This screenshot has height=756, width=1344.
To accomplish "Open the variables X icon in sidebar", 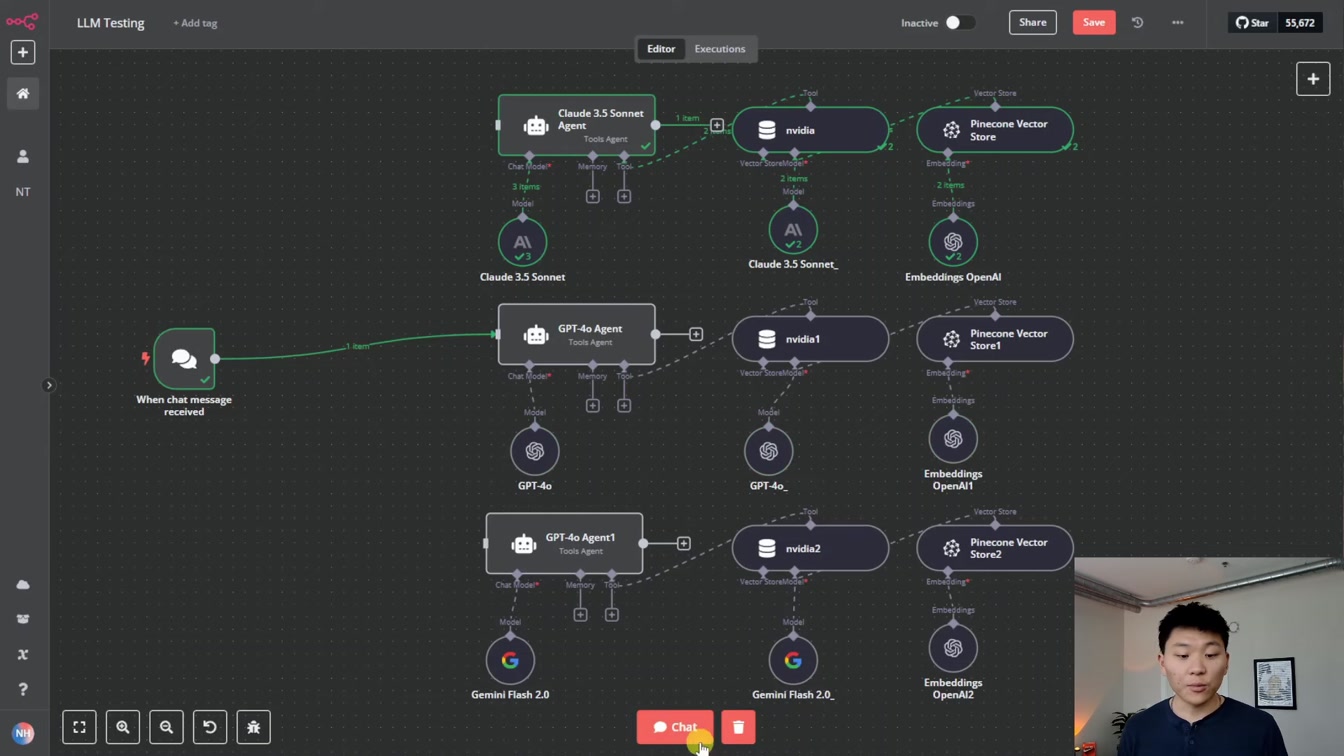I will coord(22,654).
